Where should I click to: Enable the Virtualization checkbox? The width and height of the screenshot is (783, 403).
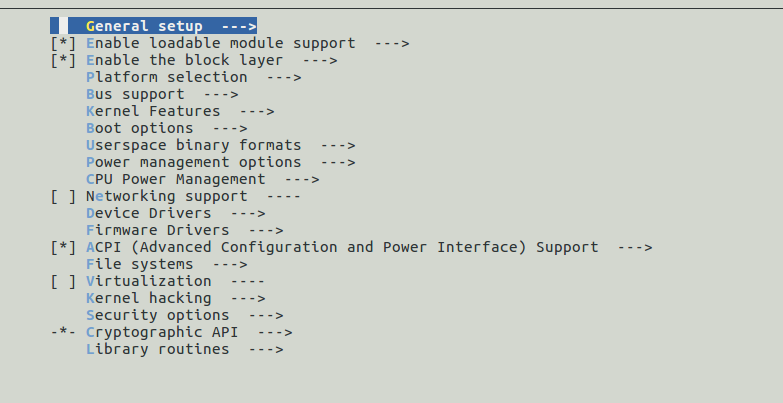point(62,281)
